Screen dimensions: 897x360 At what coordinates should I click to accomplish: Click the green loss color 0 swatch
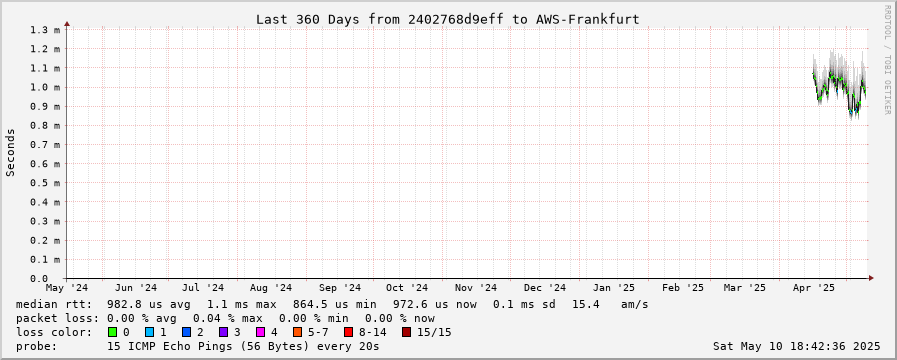click(x=112, y=332)
